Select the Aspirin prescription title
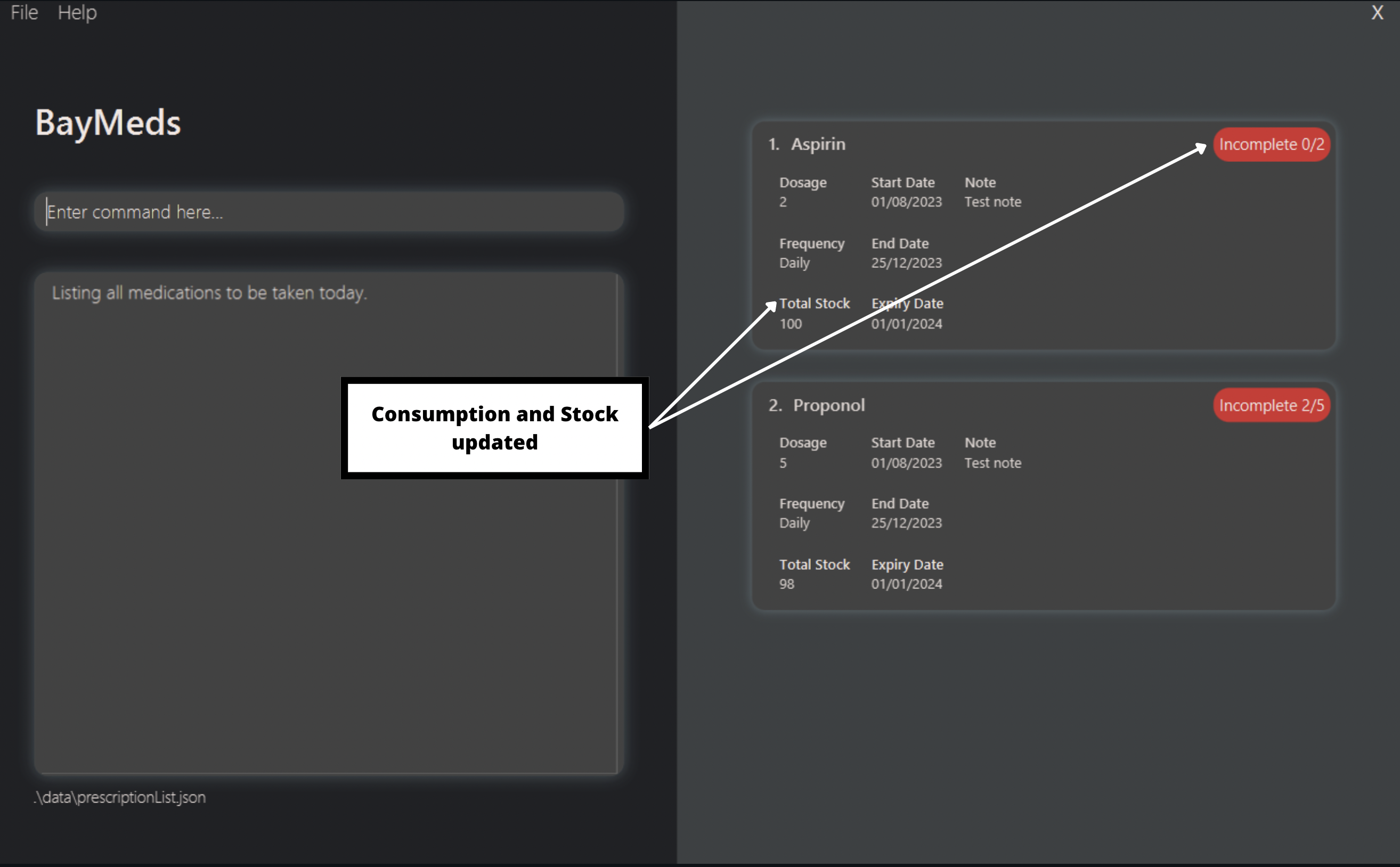This screenshot has height=867, width=1400. [x=818, y=144]
